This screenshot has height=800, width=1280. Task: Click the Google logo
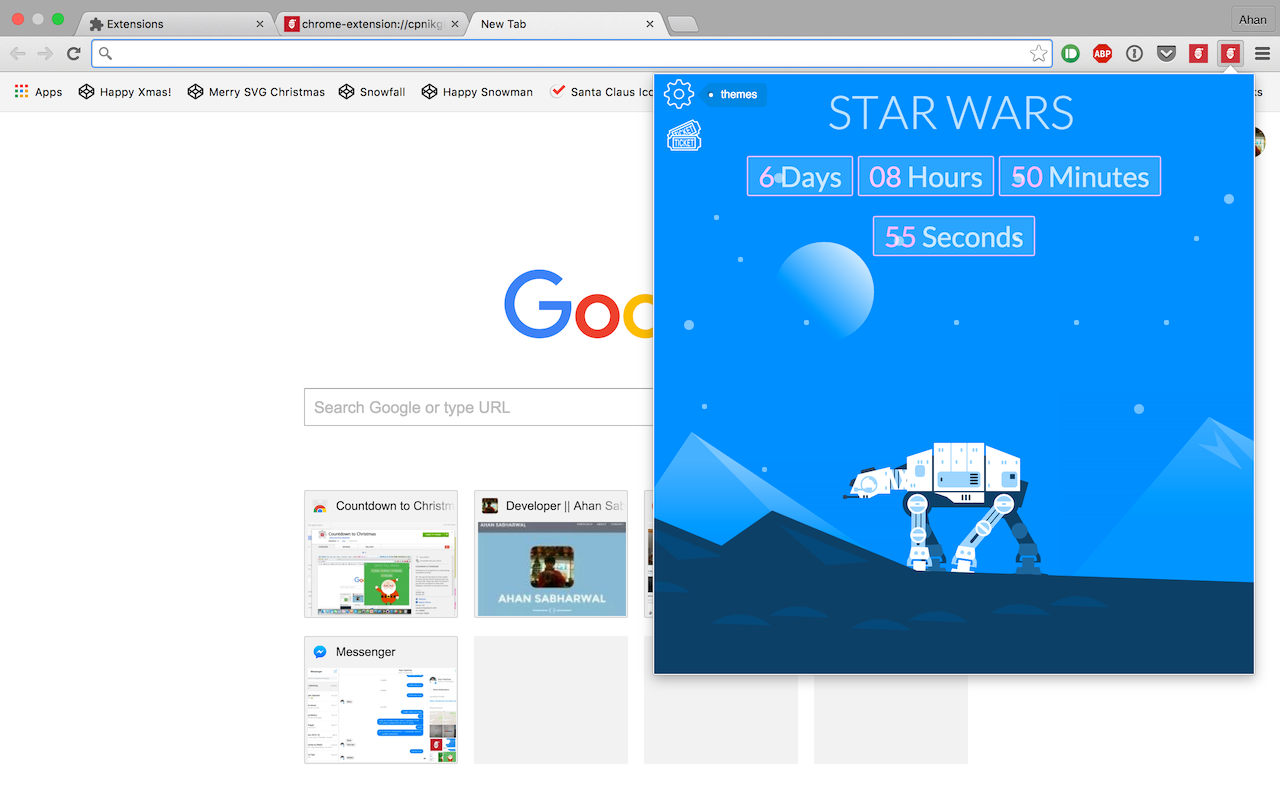[579, 304]
